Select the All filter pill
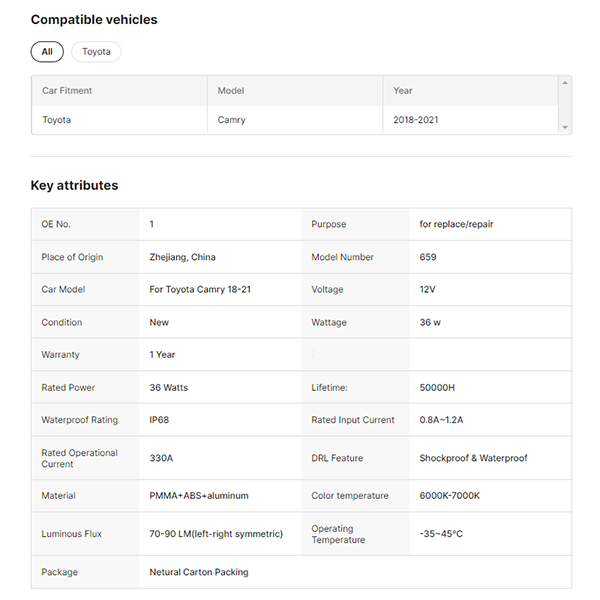 (47, 52)
